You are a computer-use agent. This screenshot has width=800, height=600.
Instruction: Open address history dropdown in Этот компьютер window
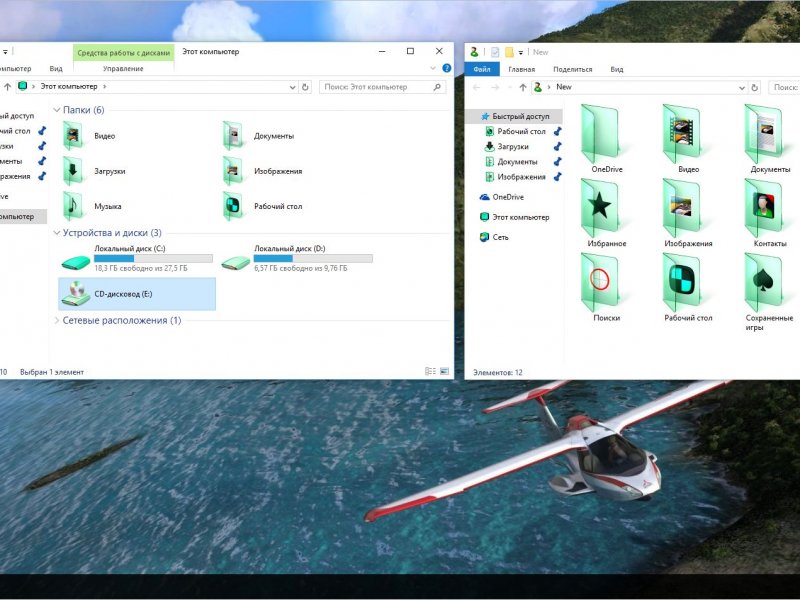[x=292, y=87]
